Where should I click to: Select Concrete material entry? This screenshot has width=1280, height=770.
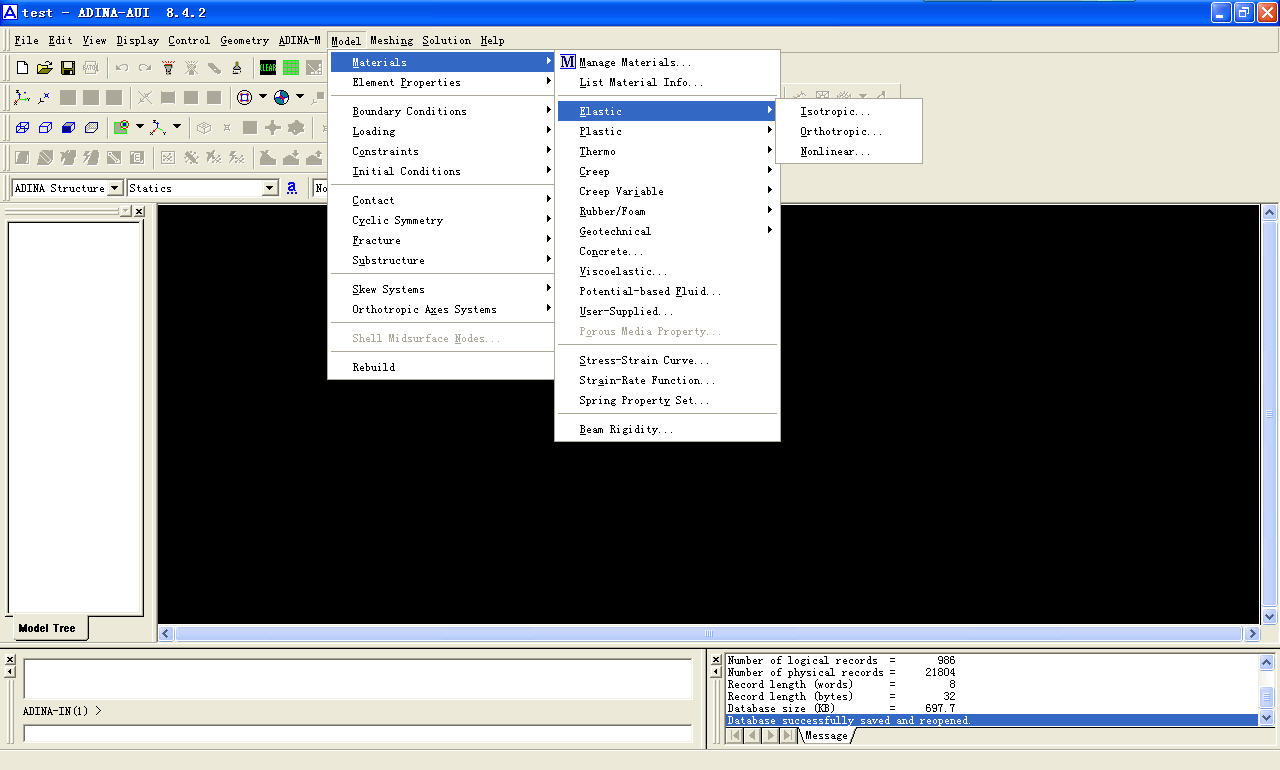point(668,251)
